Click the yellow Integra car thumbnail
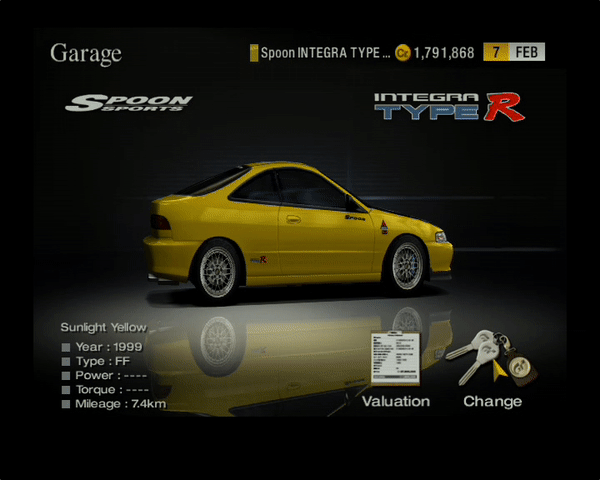 tap(298, 231)
